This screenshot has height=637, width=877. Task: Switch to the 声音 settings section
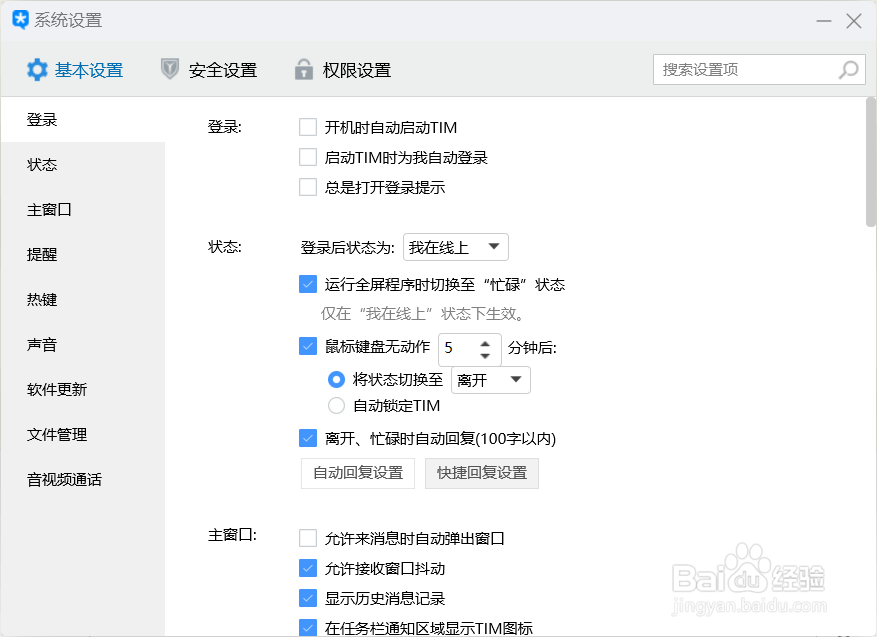(x=41, y=344)
